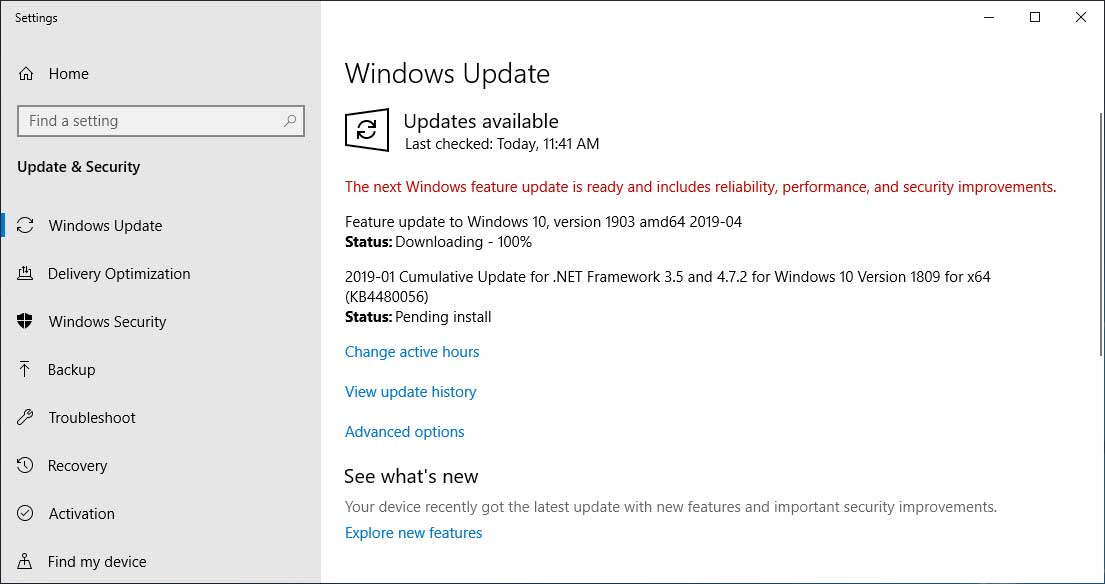Go to Delivery Optimization settings

[x=118, y=274]
